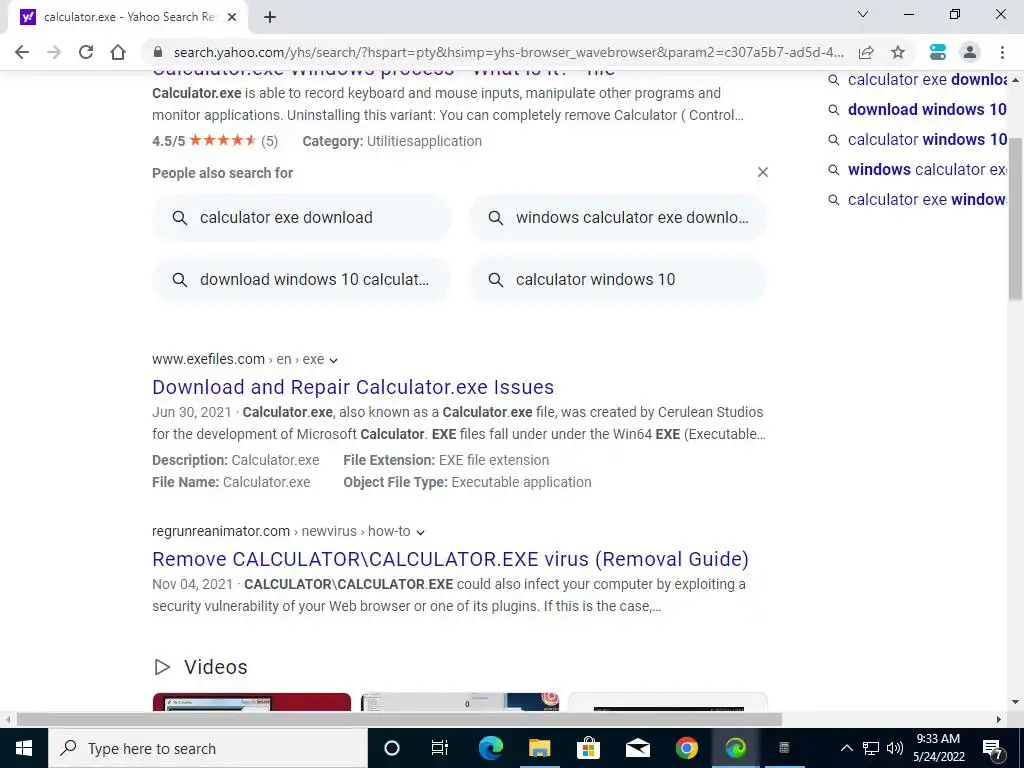Click vertical scrollbar down arrow
This screenshot has height=768, width=1024.
[x=1016, y=703]
